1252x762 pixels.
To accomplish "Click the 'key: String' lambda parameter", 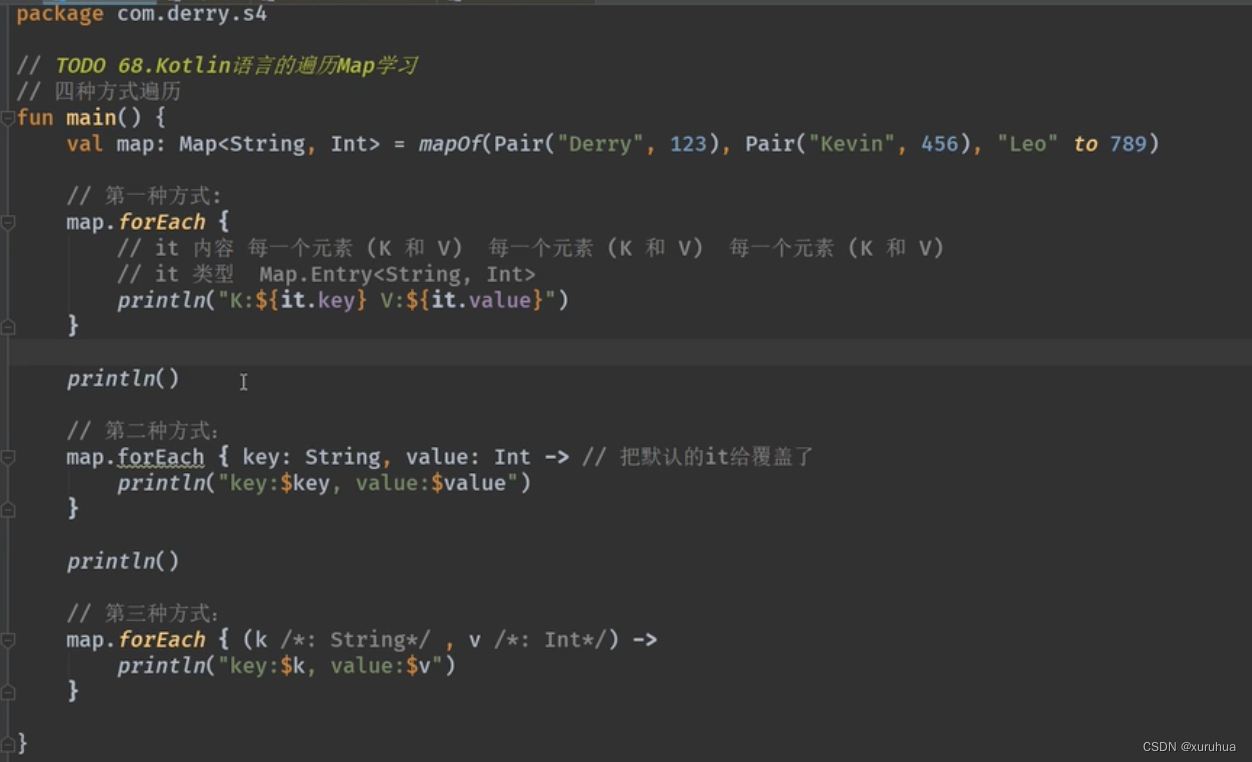I will pyautogui.click(x=311, y=457).
